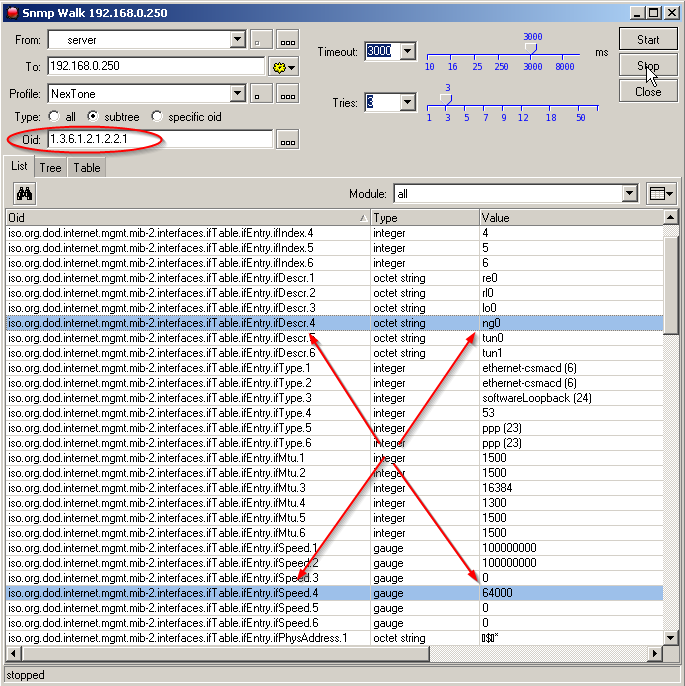Switch to the Tree tab
685x686 pixels.
50,168
